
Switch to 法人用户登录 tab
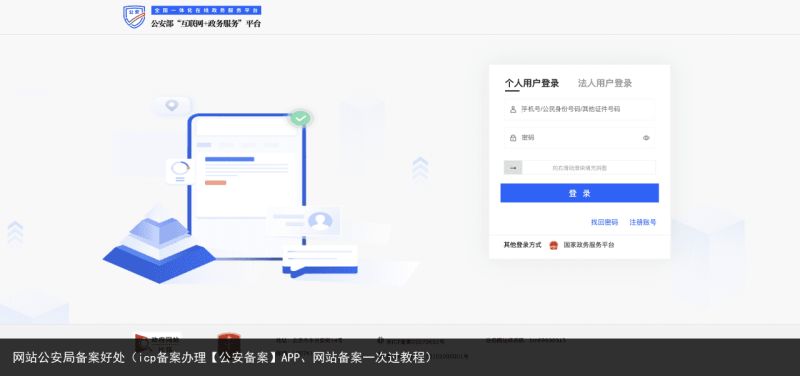click(605, 83)
